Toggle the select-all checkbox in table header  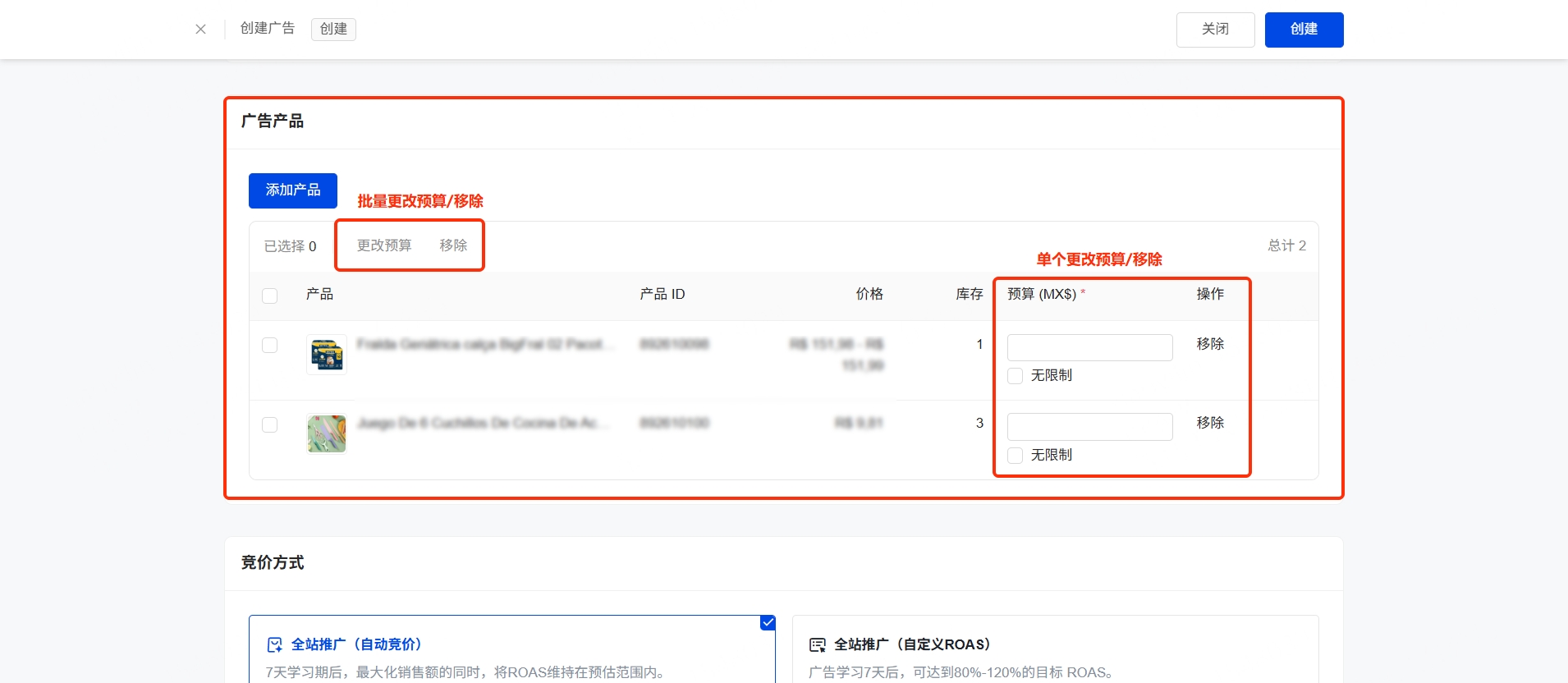[269, 296]
